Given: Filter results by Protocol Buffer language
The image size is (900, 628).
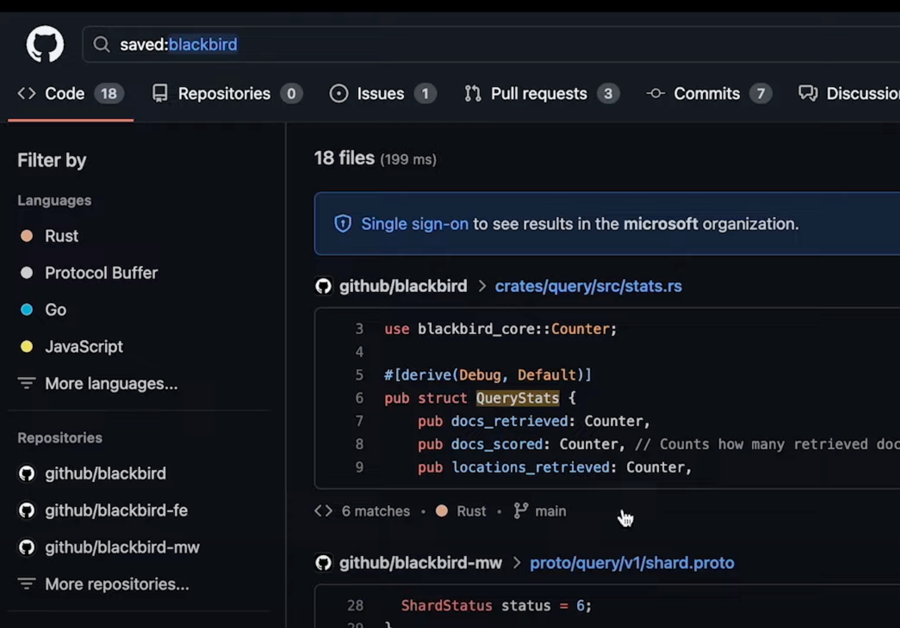Looking at the screenshot, I should pyautogui.click(x=101, y=273).
